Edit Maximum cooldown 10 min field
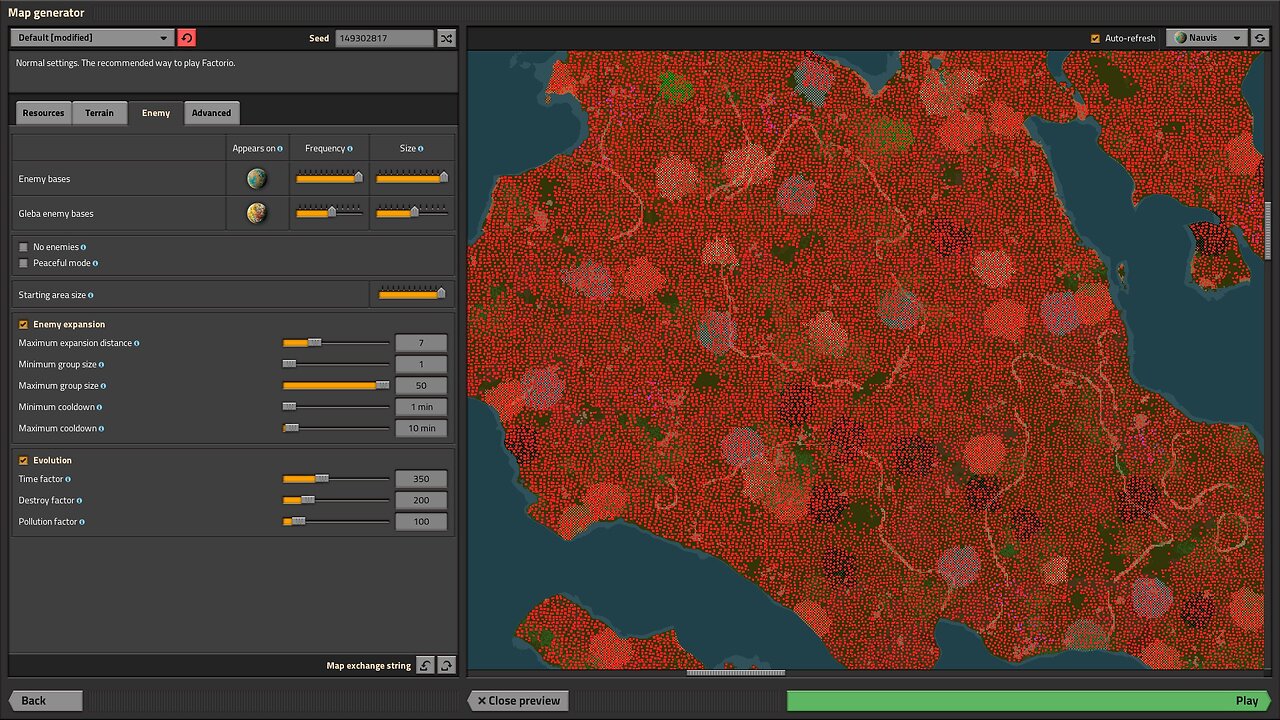 (x=421, y=428)
